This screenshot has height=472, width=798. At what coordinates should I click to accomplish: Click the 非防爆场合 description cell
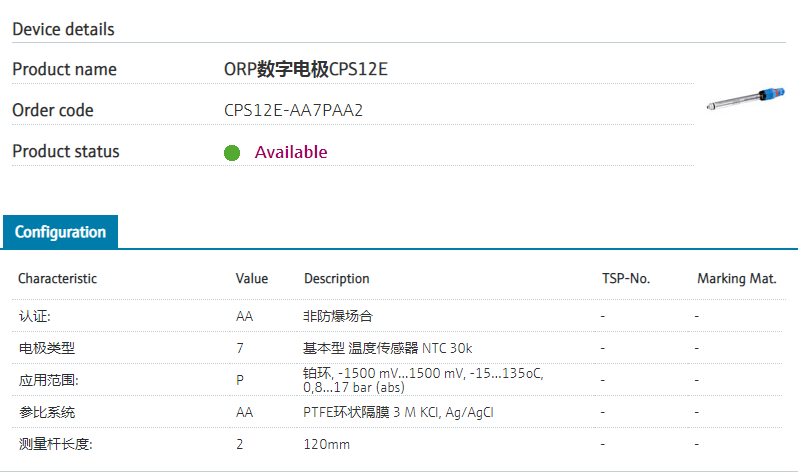[x=338, y=316]
